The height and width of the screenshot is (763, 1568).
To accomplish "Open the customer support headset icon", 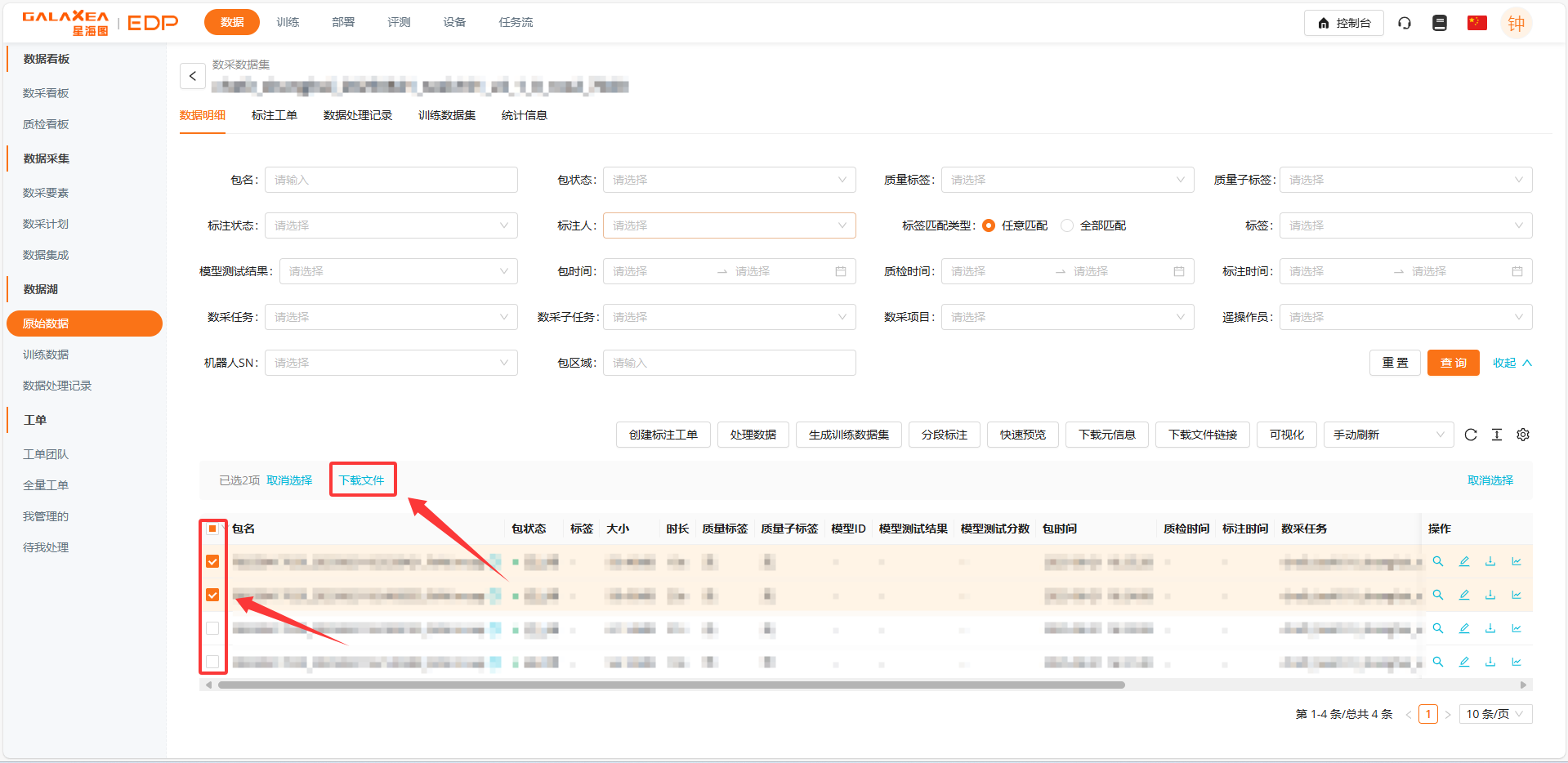I will pos(1405,23).
